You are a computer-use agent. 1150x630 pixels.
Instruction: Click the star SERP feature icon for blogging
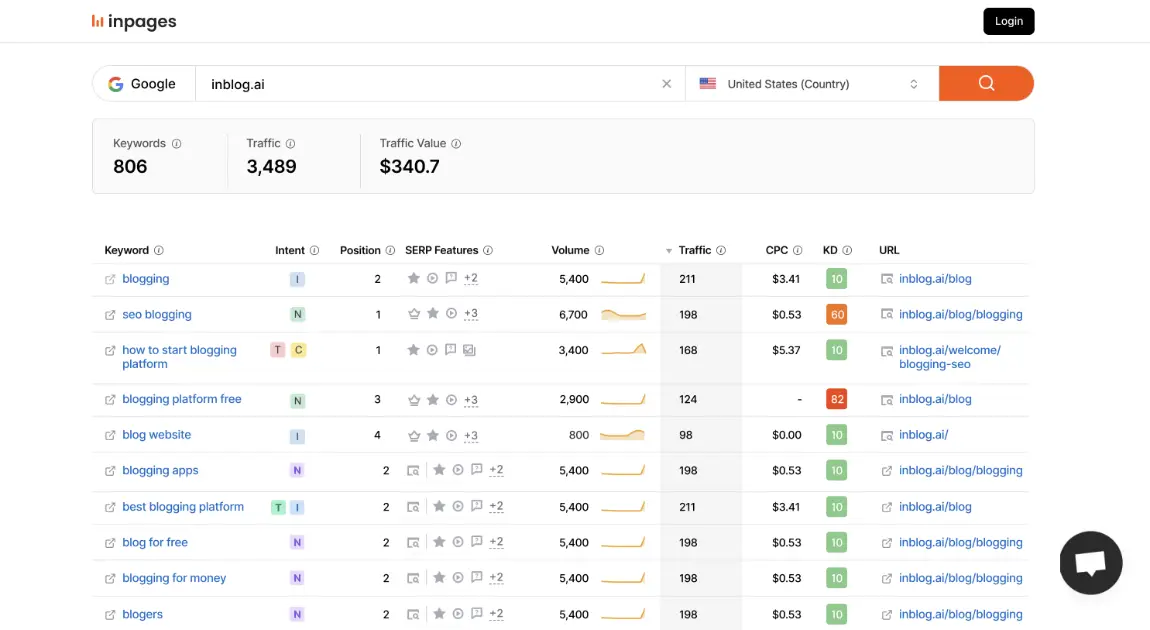tap(413, 278)
